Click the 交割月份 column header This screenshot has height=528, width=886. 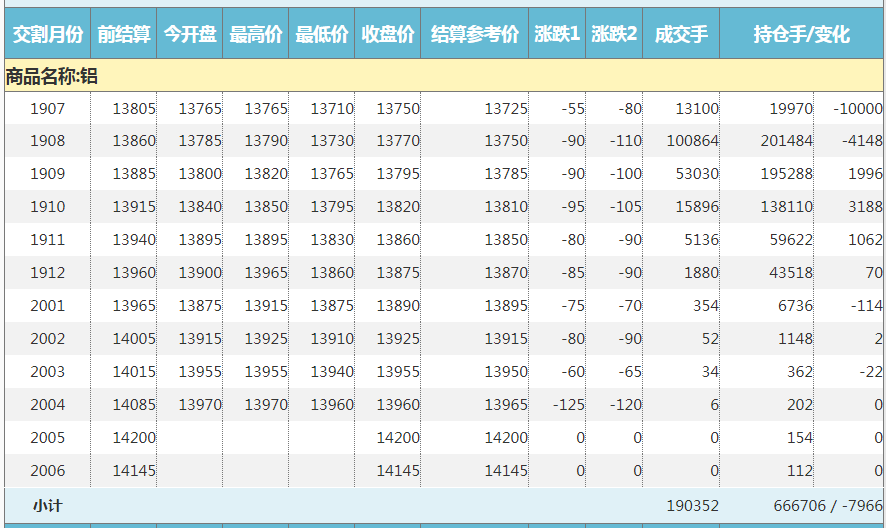click(x=47, y=35)
